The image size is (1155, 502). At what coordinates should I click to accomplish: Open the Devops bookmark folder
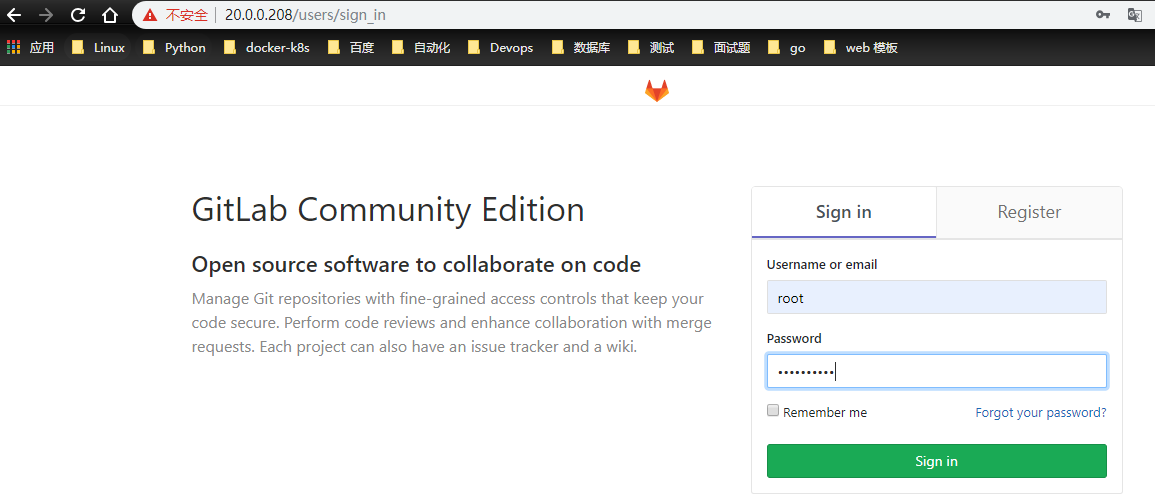(x=501, y=48)
